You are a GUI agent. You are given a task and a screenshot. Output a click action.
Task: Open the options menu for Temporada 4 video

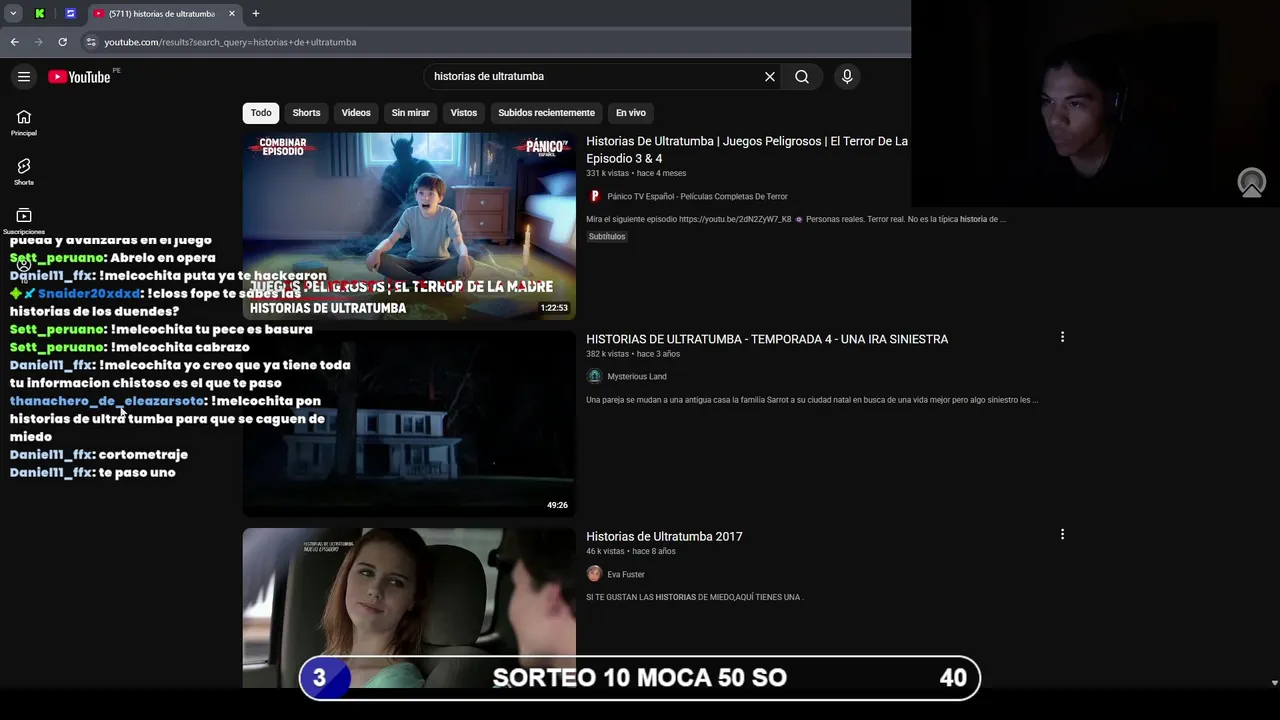tap(1062, 338)
